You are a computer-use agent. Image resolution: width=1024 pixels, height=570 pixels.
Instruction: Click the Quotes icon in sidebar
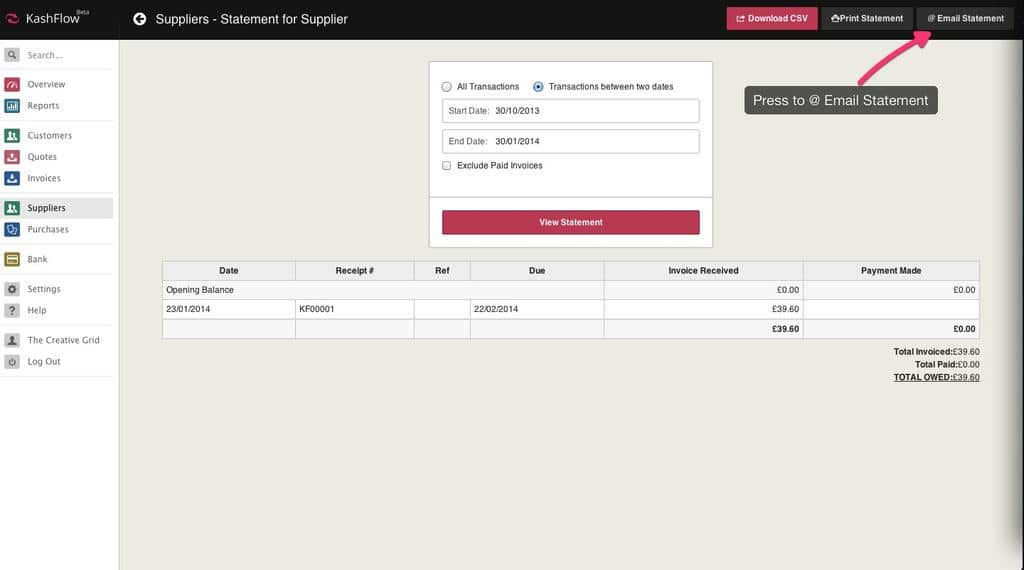coord(12,157)
